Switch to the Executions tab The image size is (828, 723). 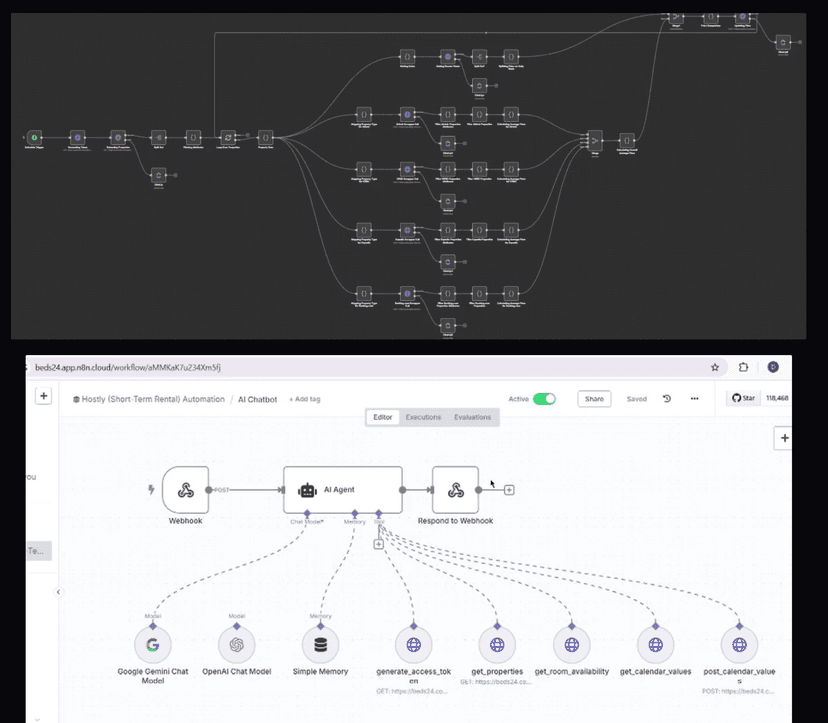click(x=423, y=417)
